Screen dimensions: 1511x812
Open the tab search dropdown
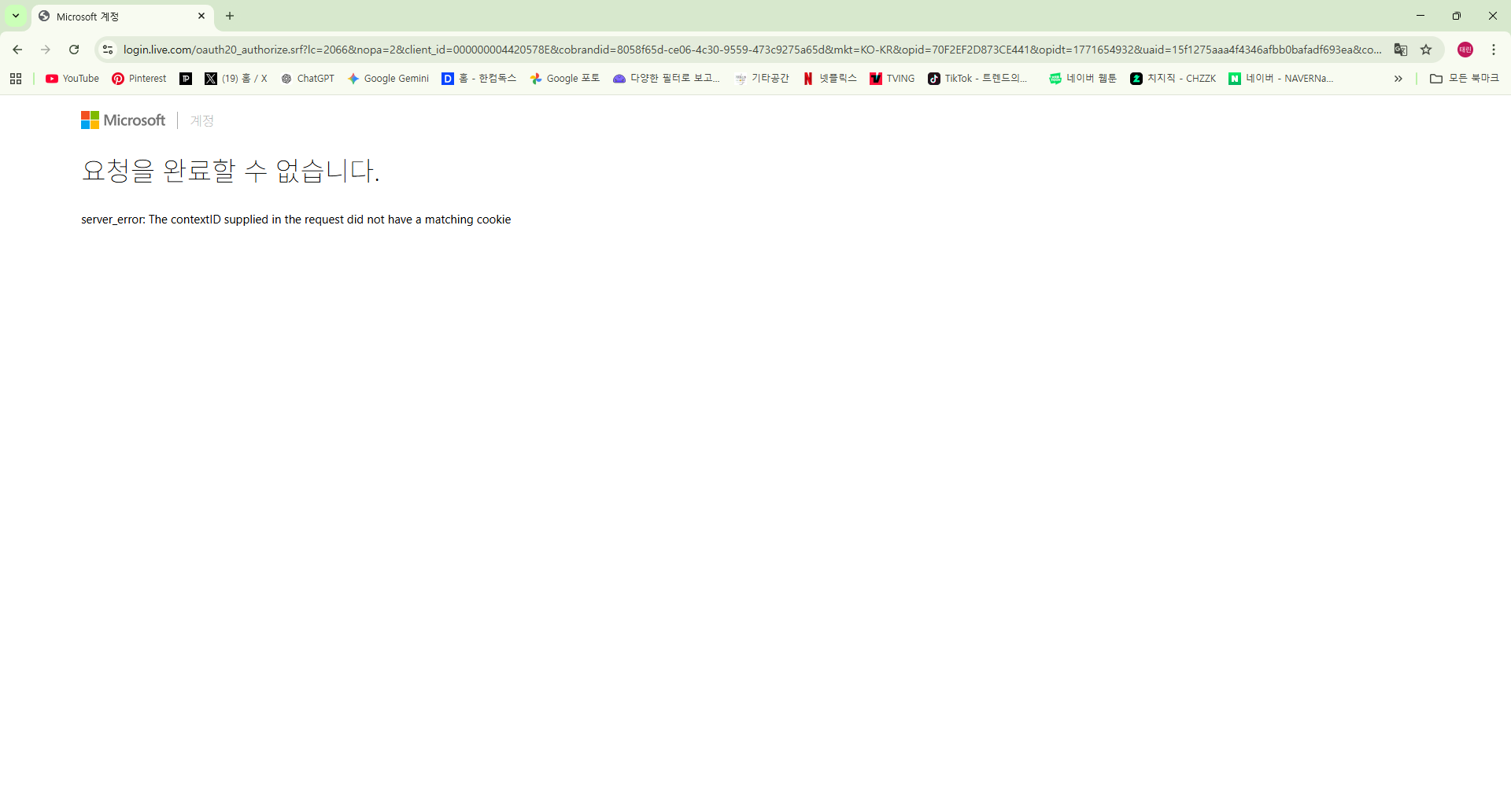tap(15, 16)
